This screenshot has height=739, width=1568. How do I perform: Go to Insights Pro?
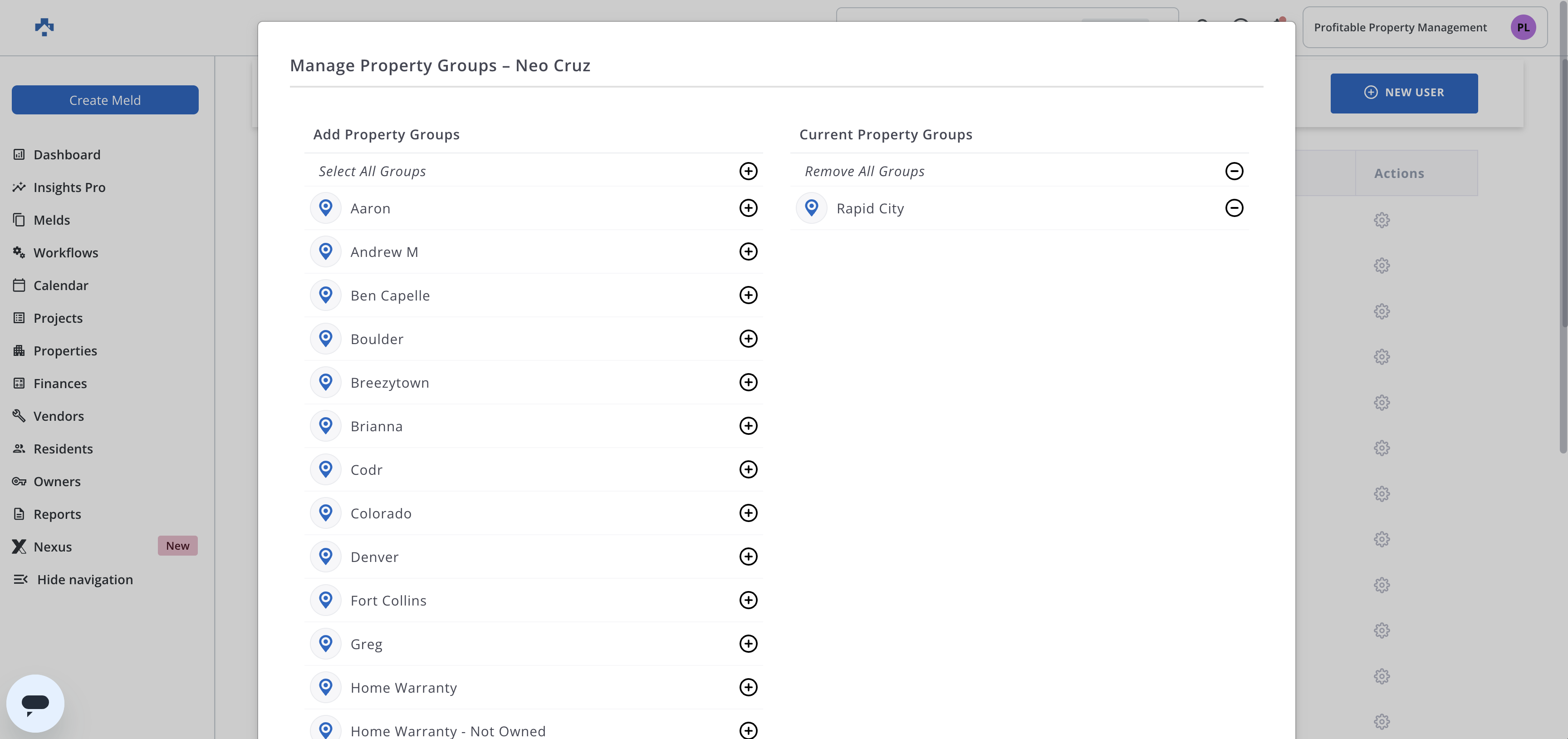[x=69, y=187]
